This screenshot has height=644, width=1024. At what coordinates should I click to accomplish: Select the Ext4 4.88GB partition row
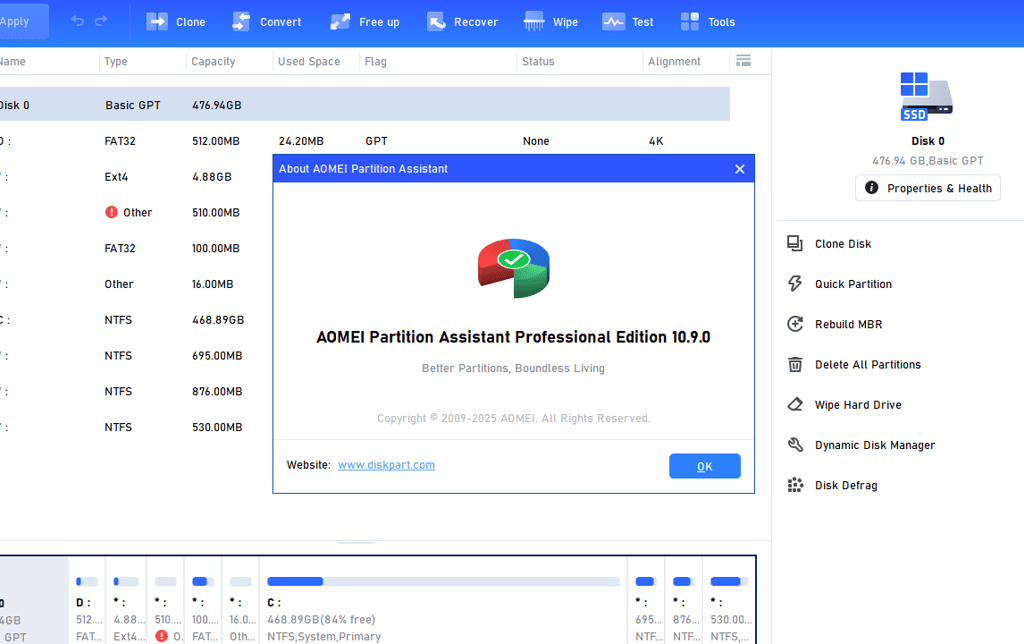(x=136, y=177)
